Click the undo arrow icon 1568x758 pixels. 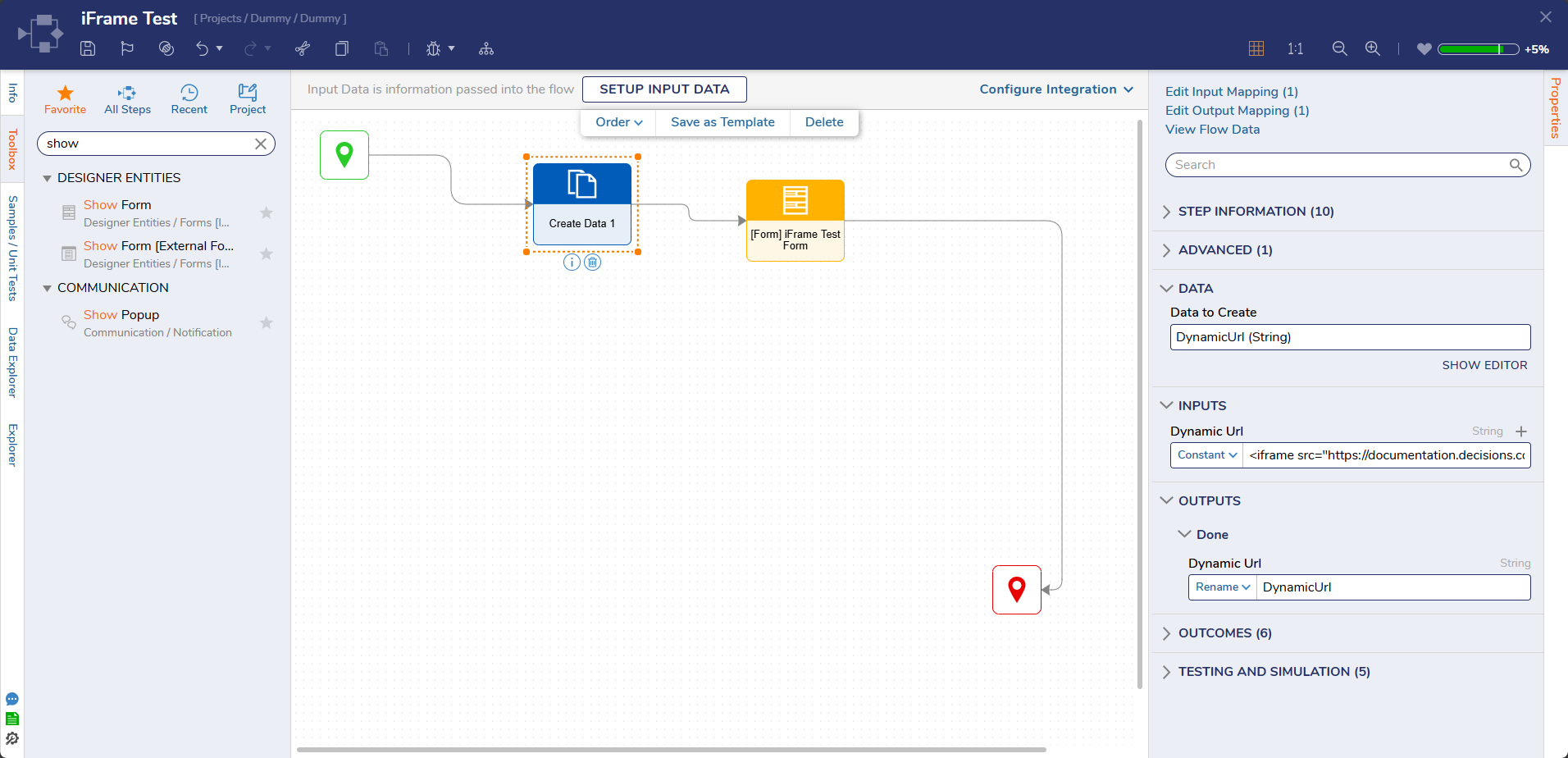click(202, 48)
